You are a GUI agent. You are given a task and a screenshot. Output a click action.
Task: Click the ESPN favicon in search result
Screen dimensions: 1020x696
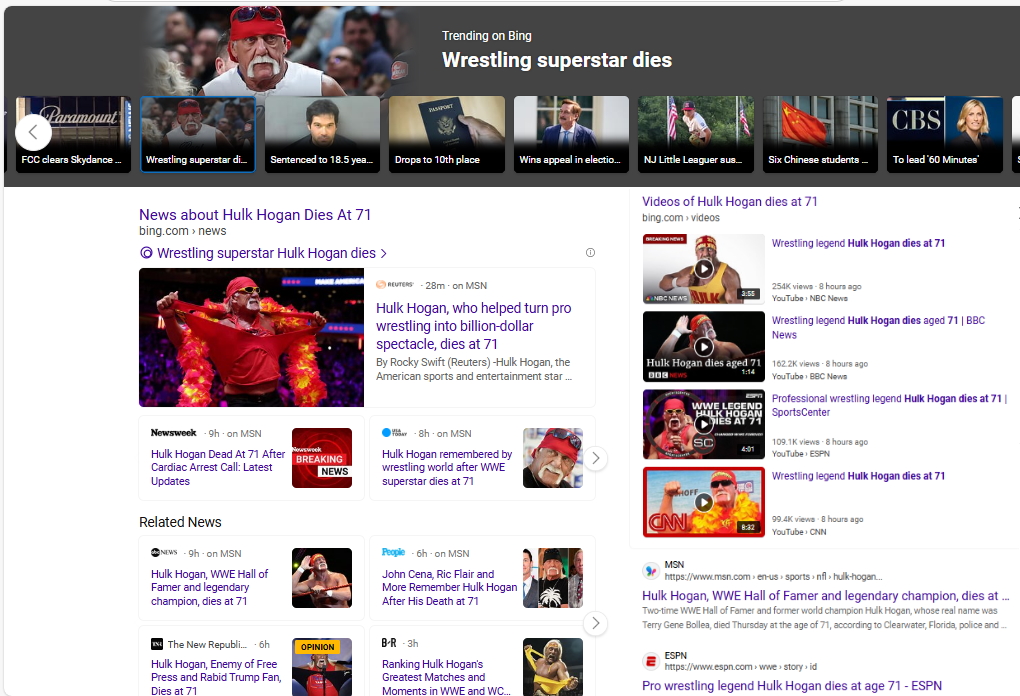tap(651, 661)
